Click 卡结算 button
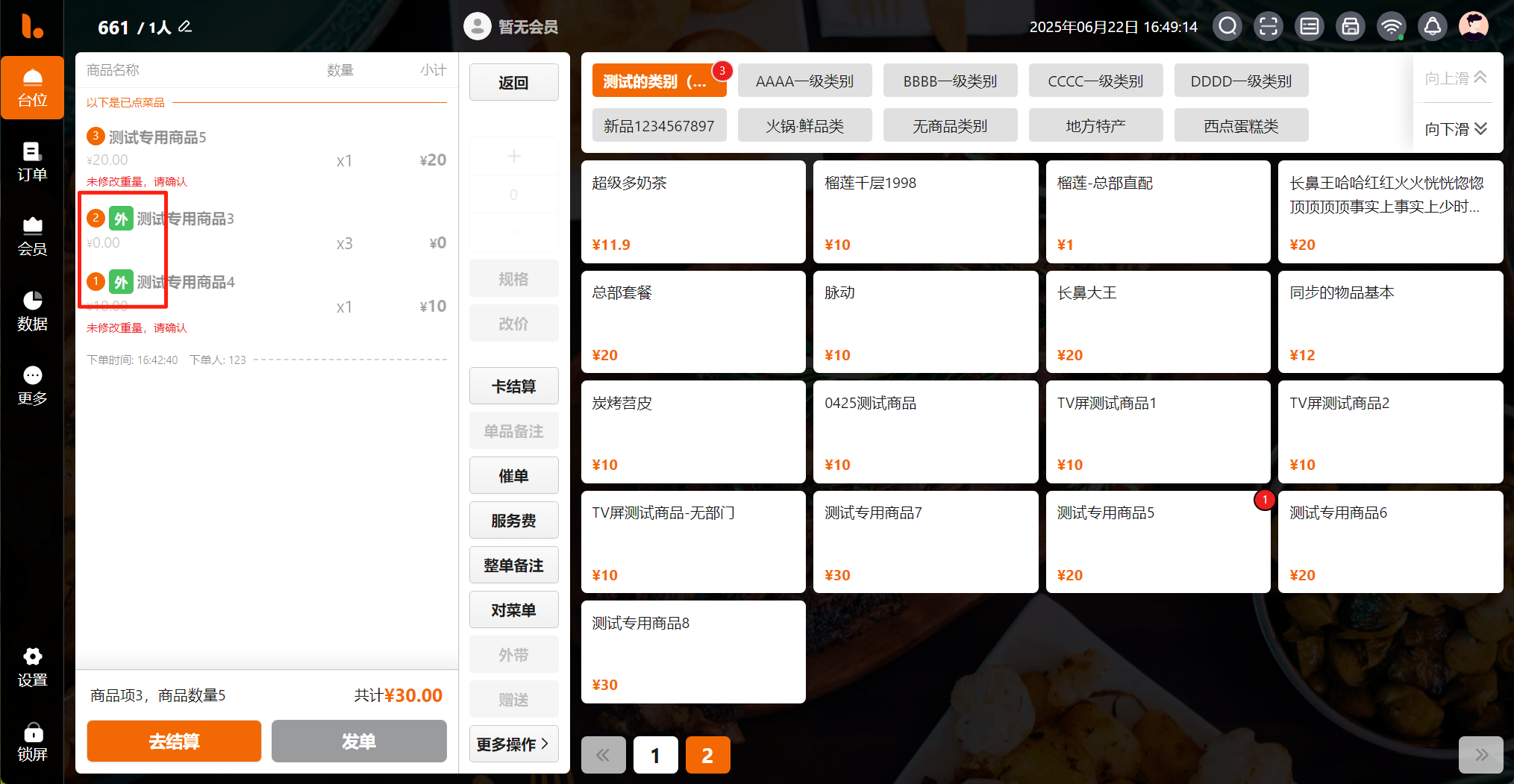 click(513, 386)
